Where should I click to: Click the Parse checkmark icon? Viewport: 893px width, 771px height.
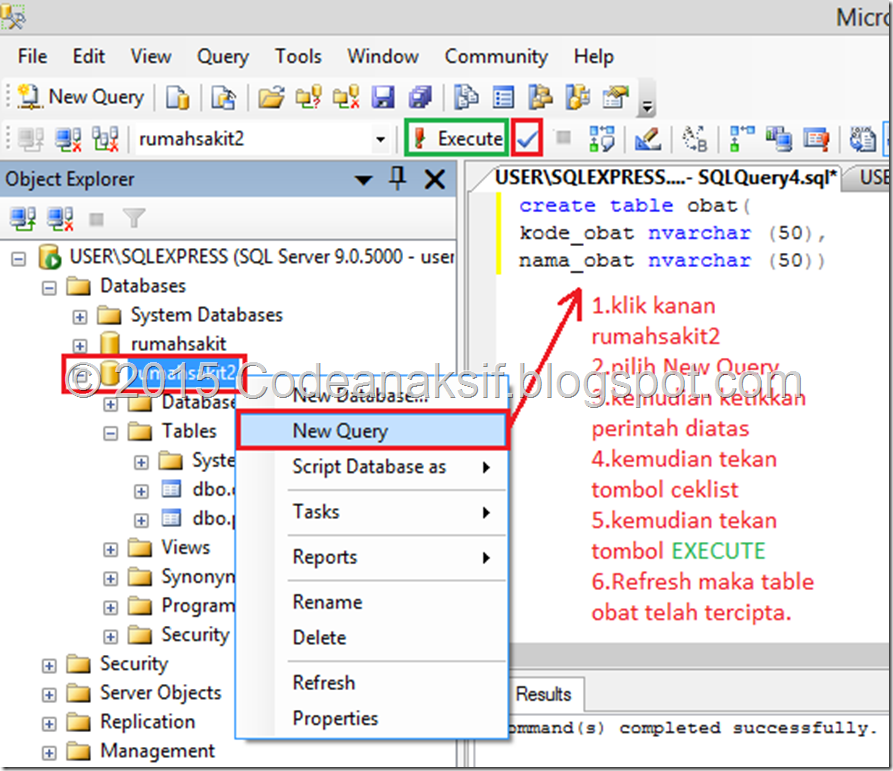coord(527,138)
